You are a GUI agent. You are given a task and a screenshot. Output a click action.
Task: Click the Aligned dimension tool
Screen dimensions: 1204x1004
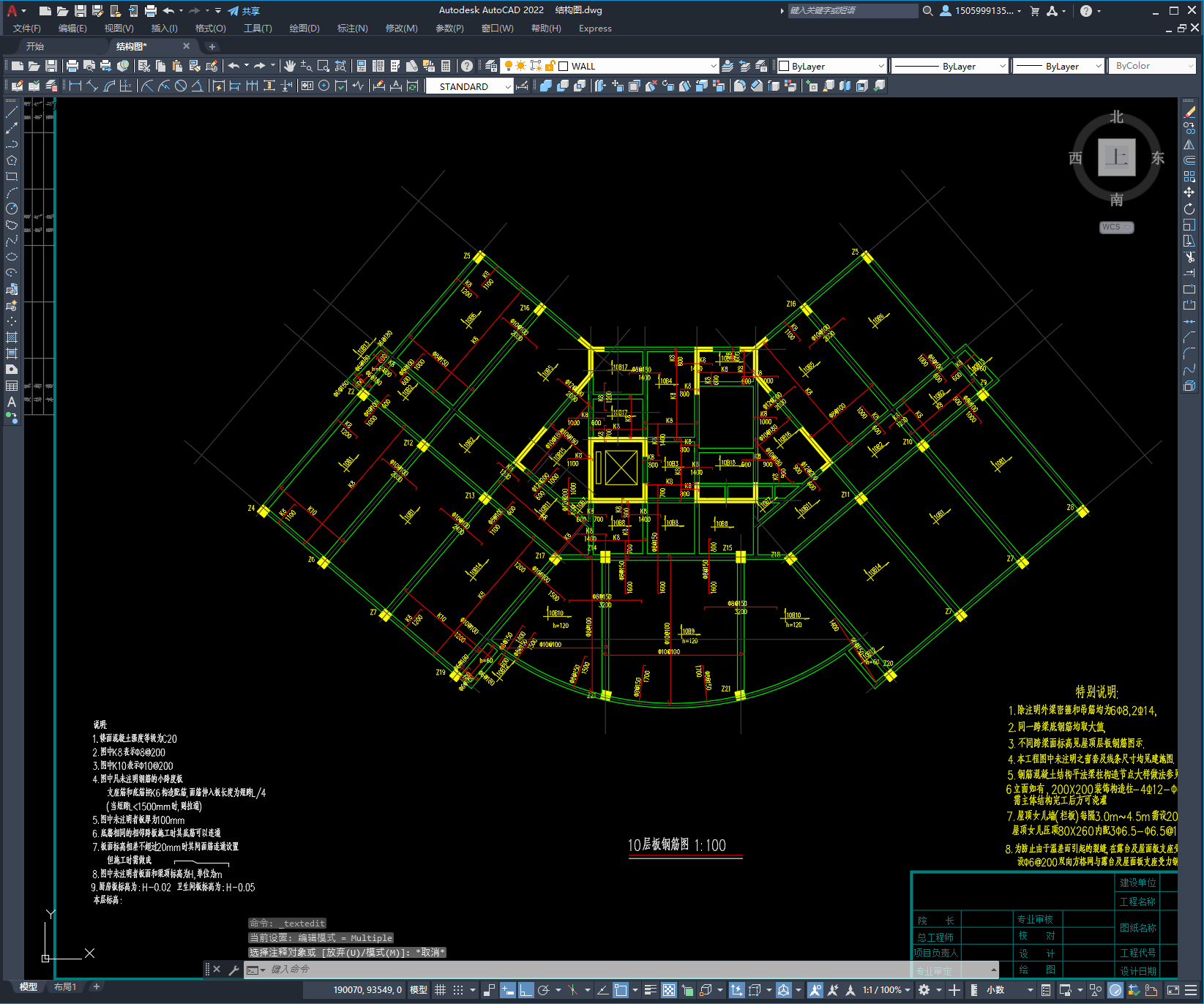tap(92, 86)
